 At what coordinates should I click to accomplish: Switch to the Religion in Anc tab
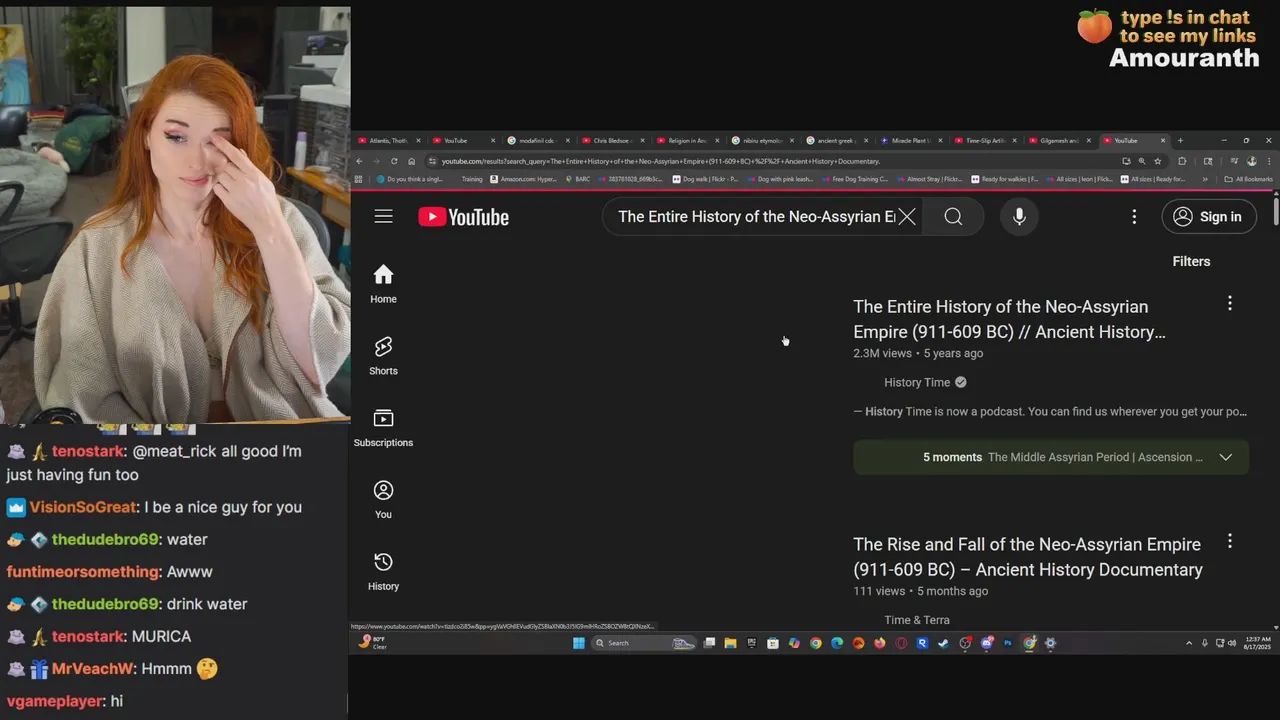point(688,140)
